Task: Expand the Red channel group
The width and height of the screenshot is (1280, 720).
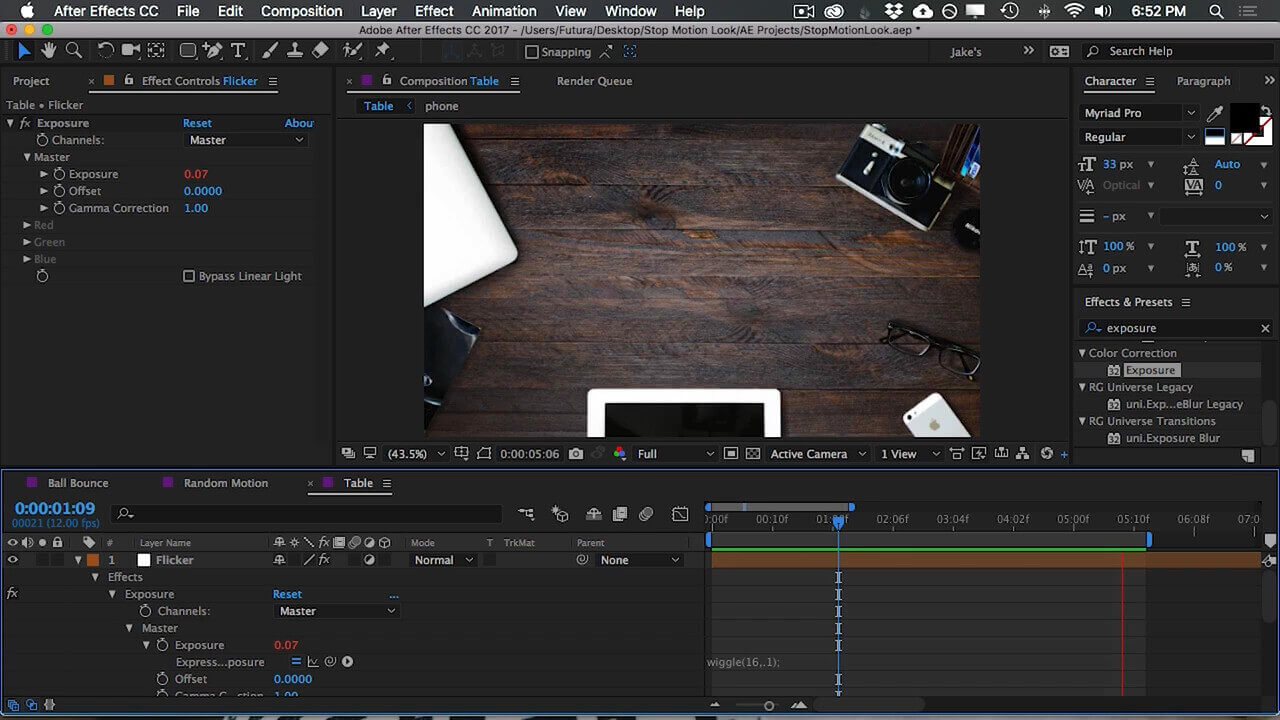Action: click(28, 225)
